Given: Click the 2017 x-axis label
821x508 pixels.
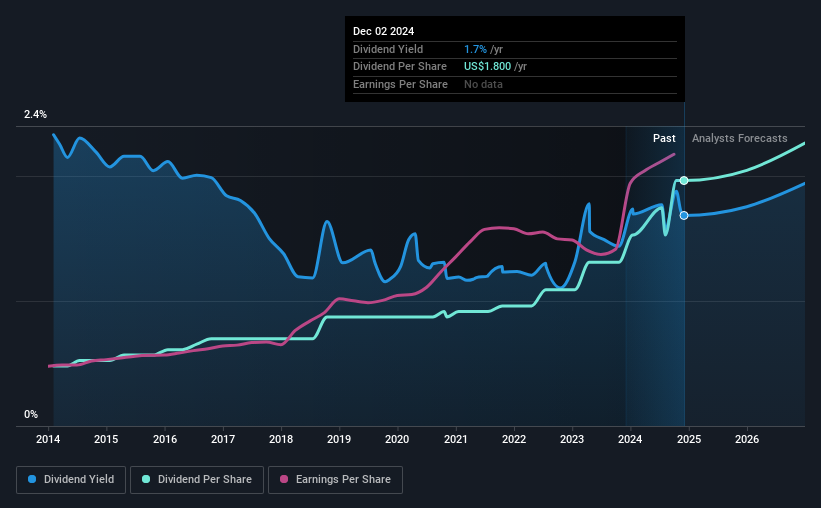Looking at the screenshot, I should click(x=223, y=439).
